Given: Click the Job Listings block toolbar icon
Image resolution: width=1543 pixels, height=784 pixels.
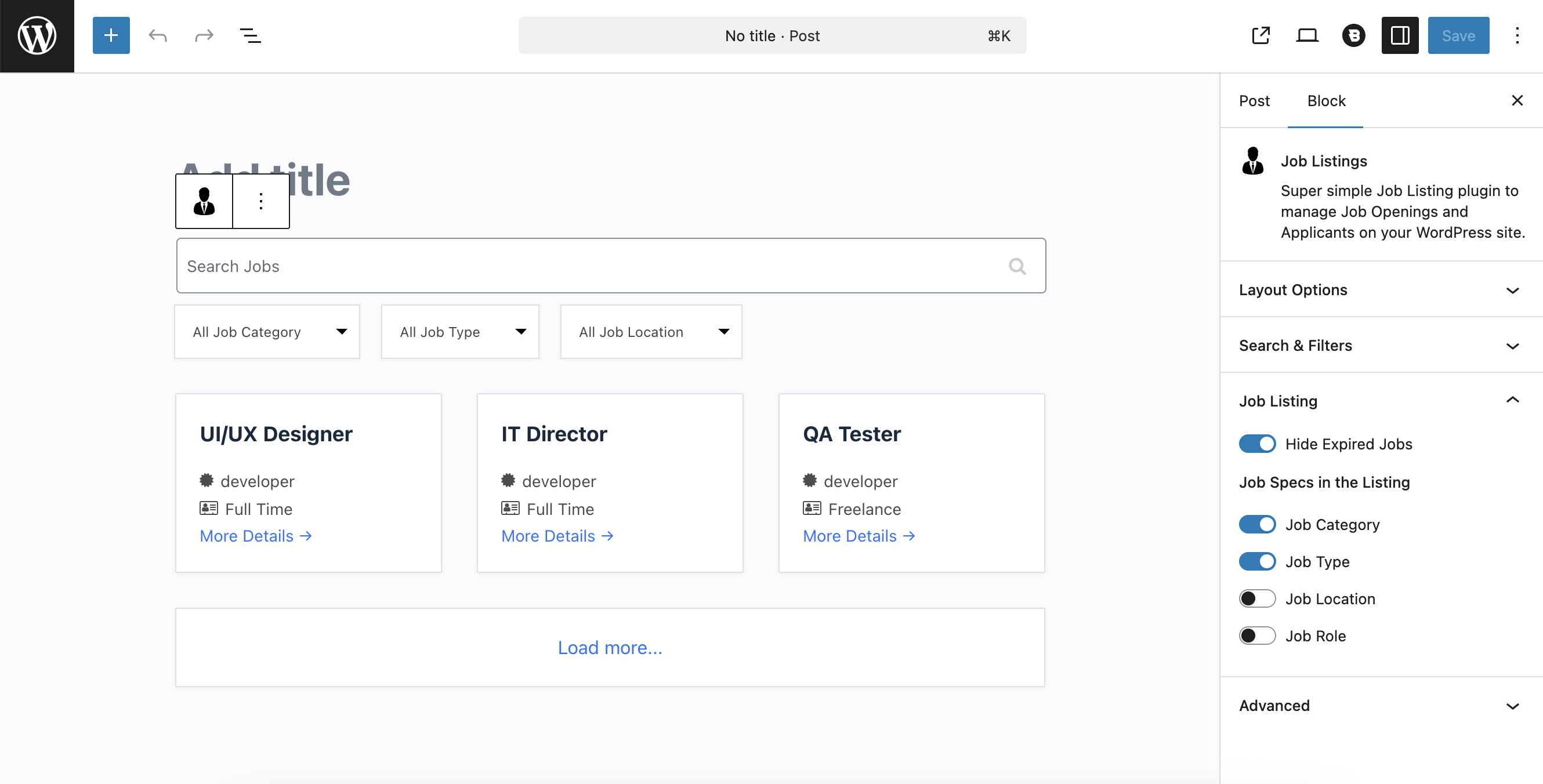Looking at the screenshot, I should (204, 201).
